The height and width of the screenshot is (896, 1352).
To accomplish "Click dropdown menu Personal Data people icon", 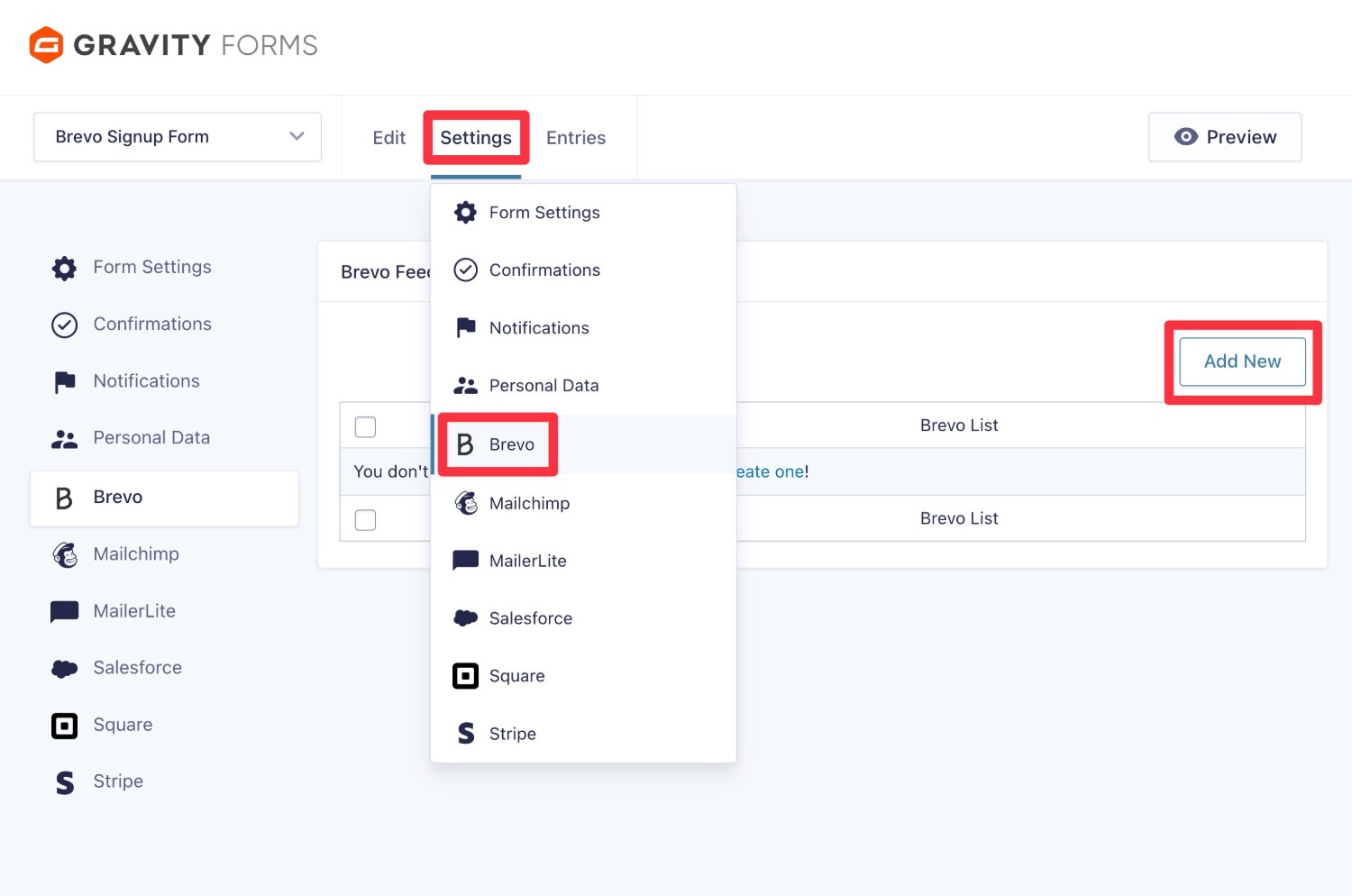I will (465, 386).
